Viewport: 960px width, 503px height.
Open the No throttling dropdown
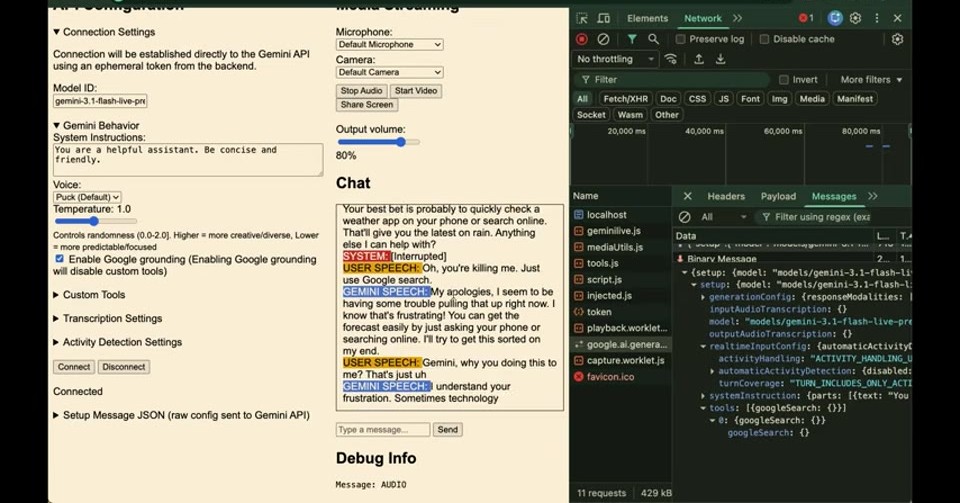pyautogui.click(x=616, y=59)
